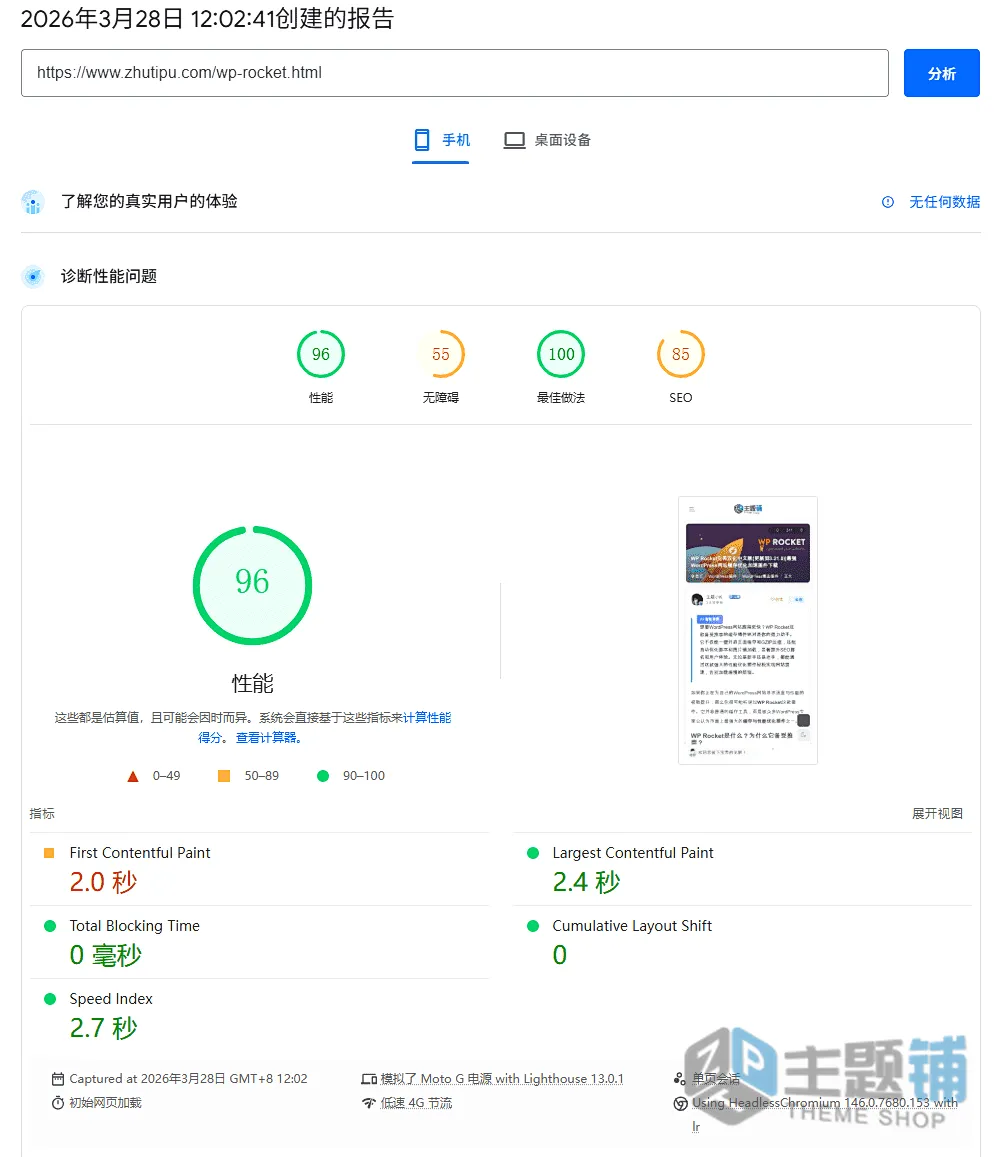This screenshot has height=1157, width=994.
Task: Click the 指标 metrics heading
Action: click(42, 813)
